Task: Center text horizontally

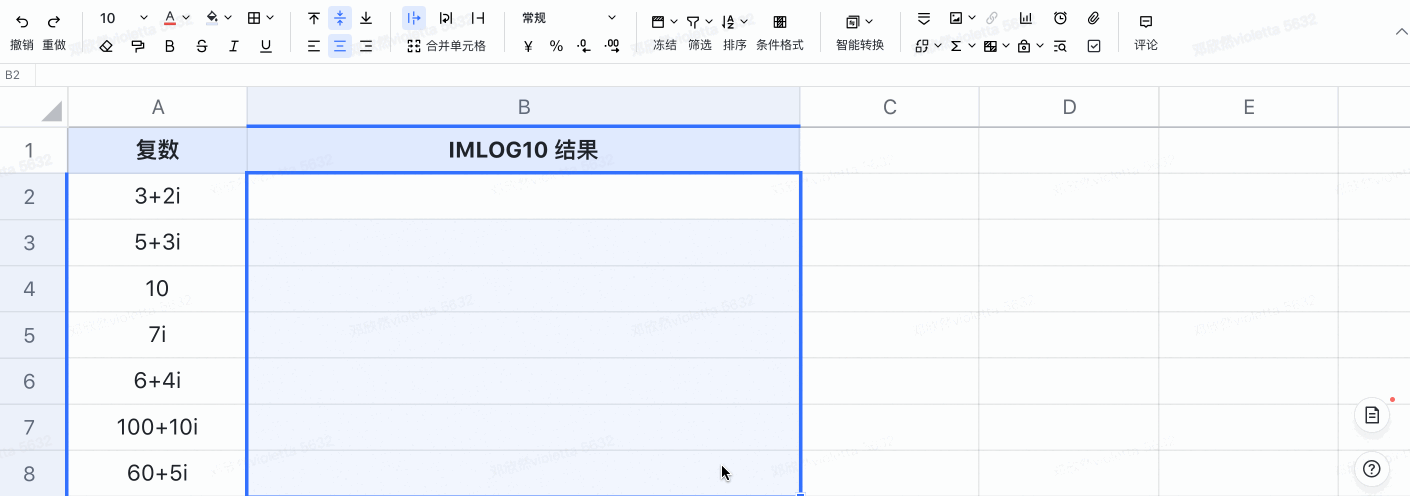Action: (340, 45)
